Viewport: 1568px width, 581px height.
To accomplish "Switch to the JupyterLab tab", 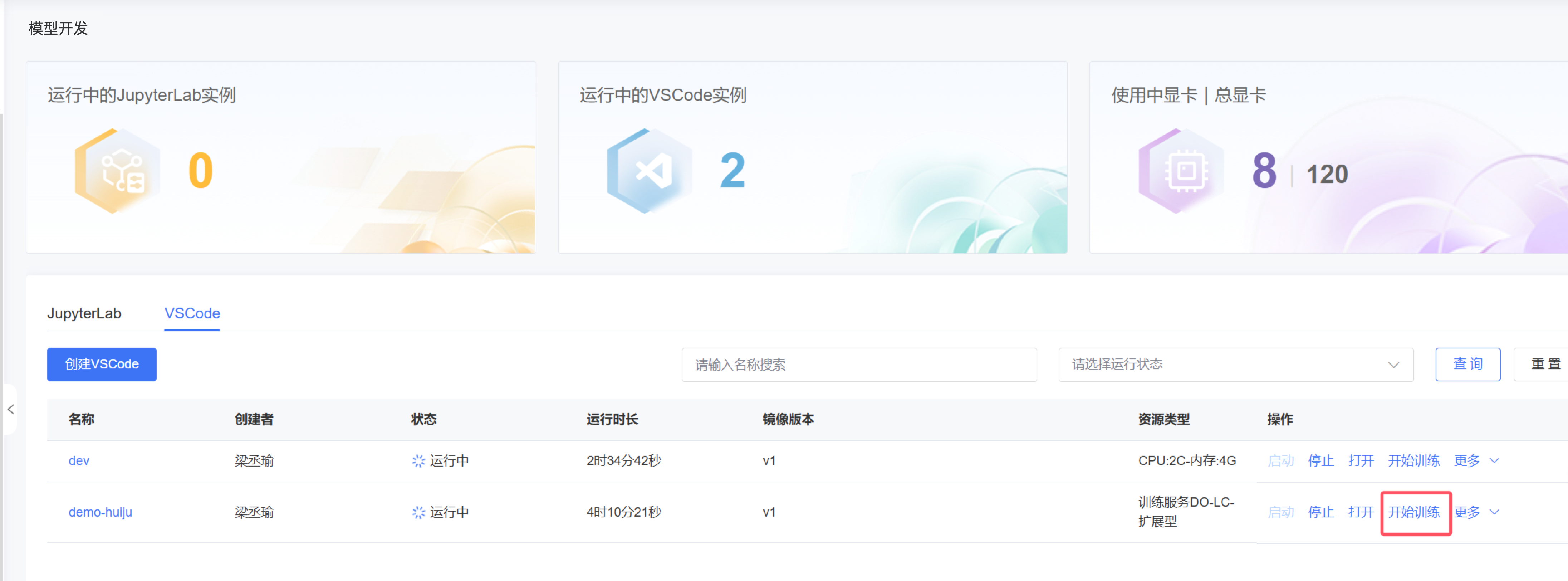I will [x=84, y=314].
